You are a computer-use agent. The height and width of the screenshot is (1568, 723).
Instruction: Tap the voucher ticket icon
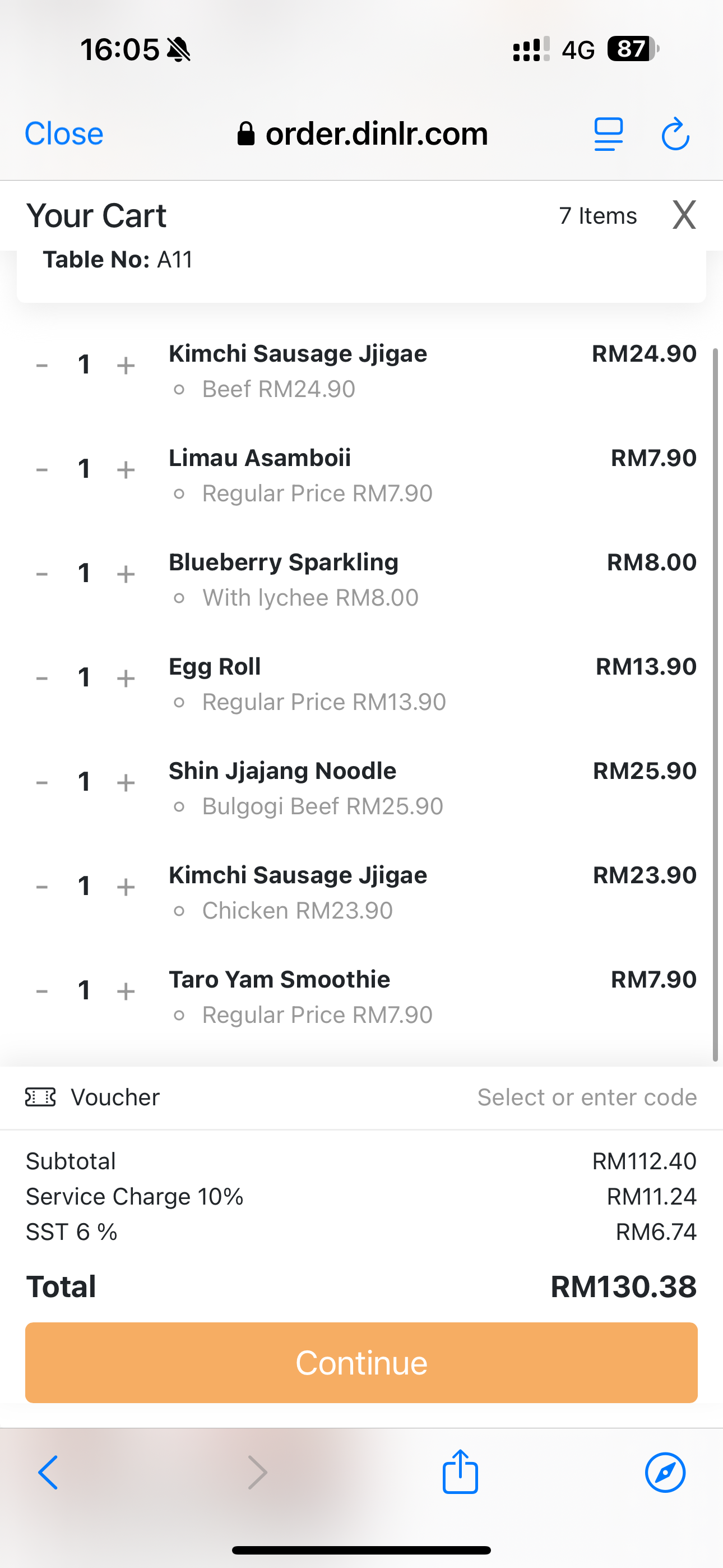[x=40, y=1097]
